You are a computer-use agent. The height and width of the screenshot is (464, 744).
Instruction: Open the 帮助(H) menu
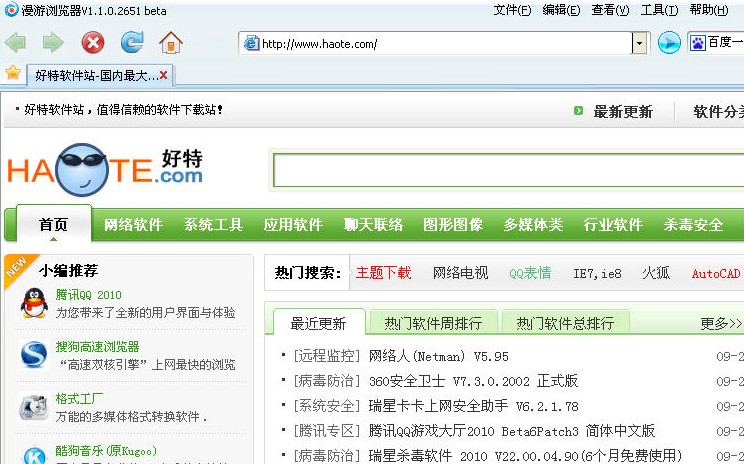click(709, 10)
